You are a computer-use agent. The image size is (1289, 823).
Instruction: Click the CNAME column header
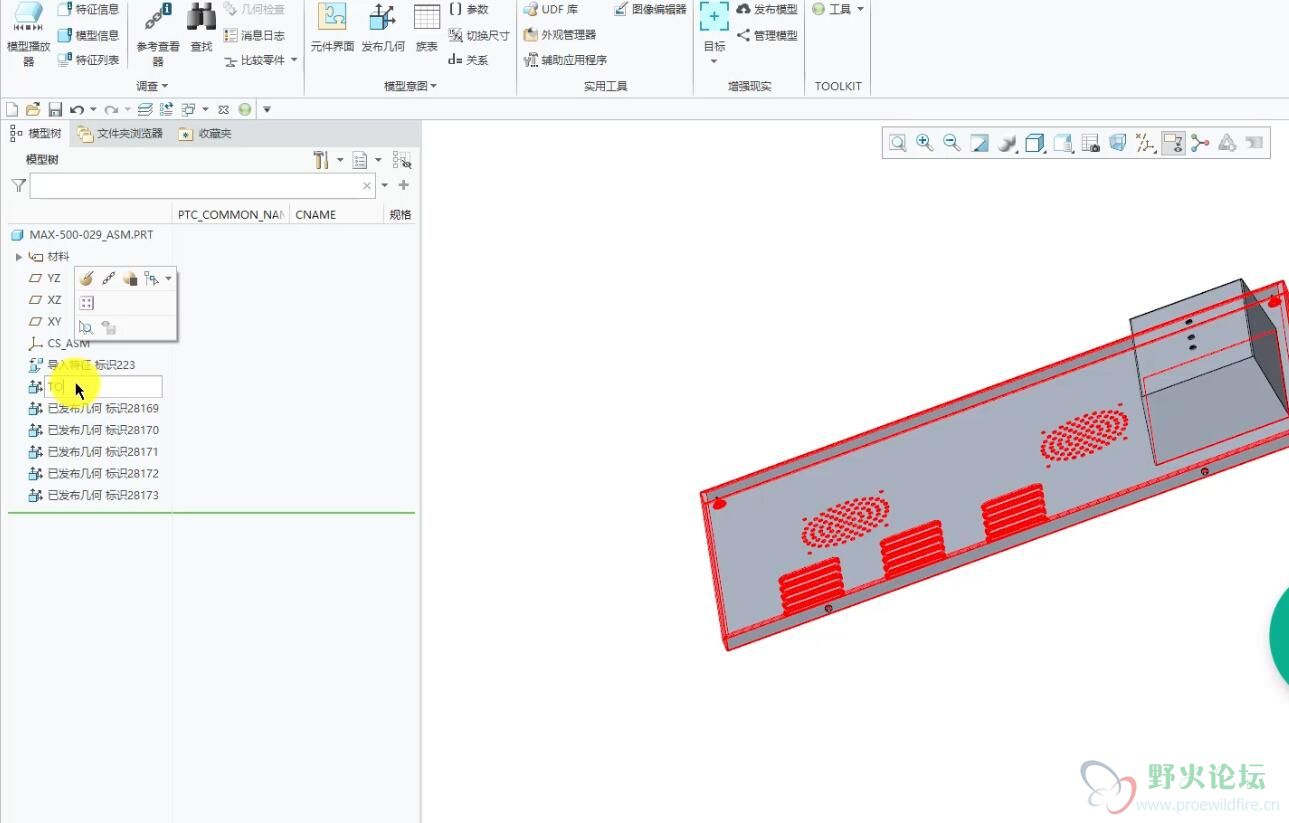[x=316, y=214]
